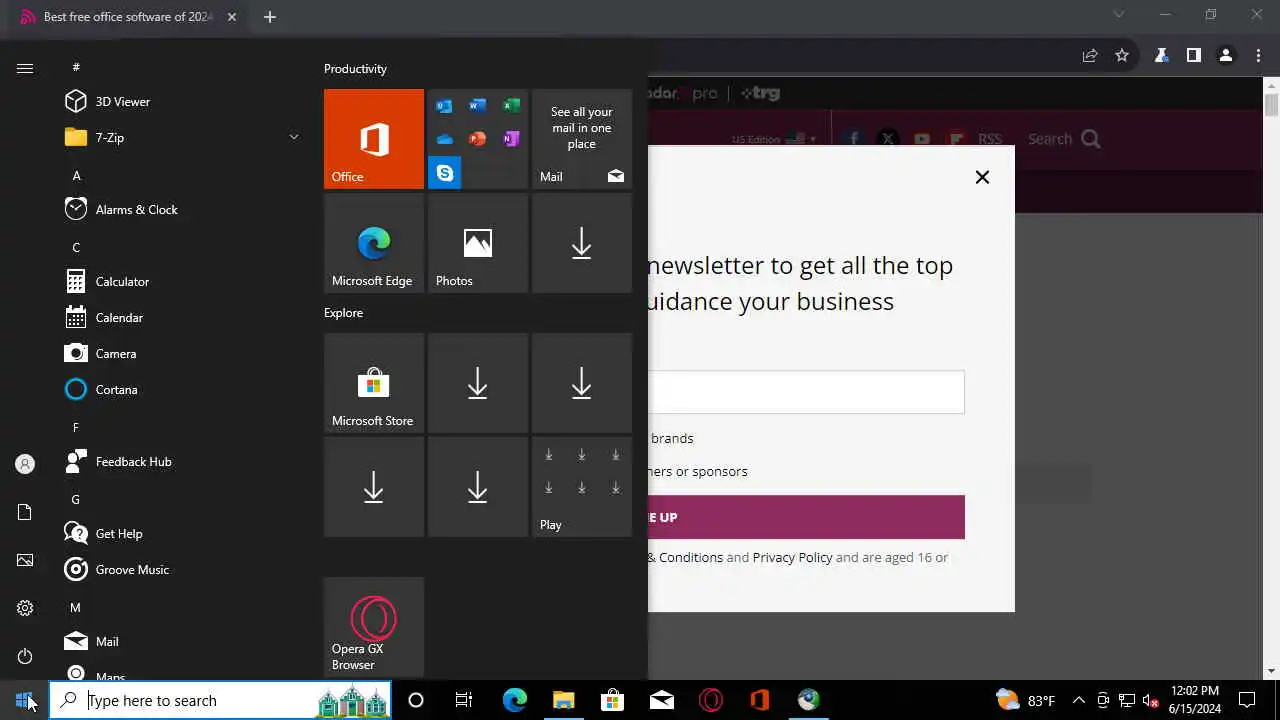Click the magenta sign up button
The height and width of the screenshot is (720, 1280).
click(806, 517)
